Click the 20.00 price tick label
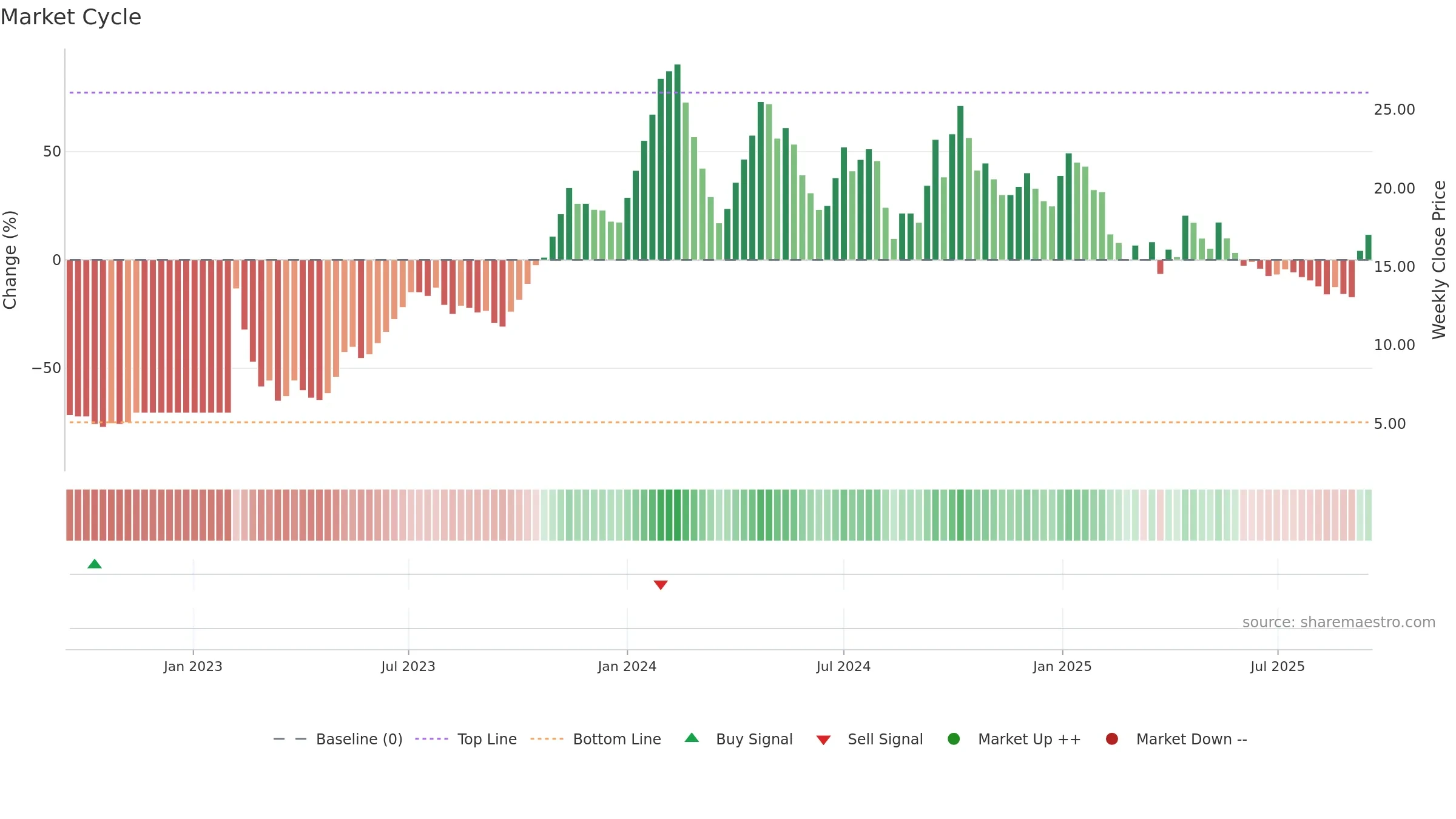This screenshot has height=819, width=1456. pyautogui.click(x=1394, y=189)
